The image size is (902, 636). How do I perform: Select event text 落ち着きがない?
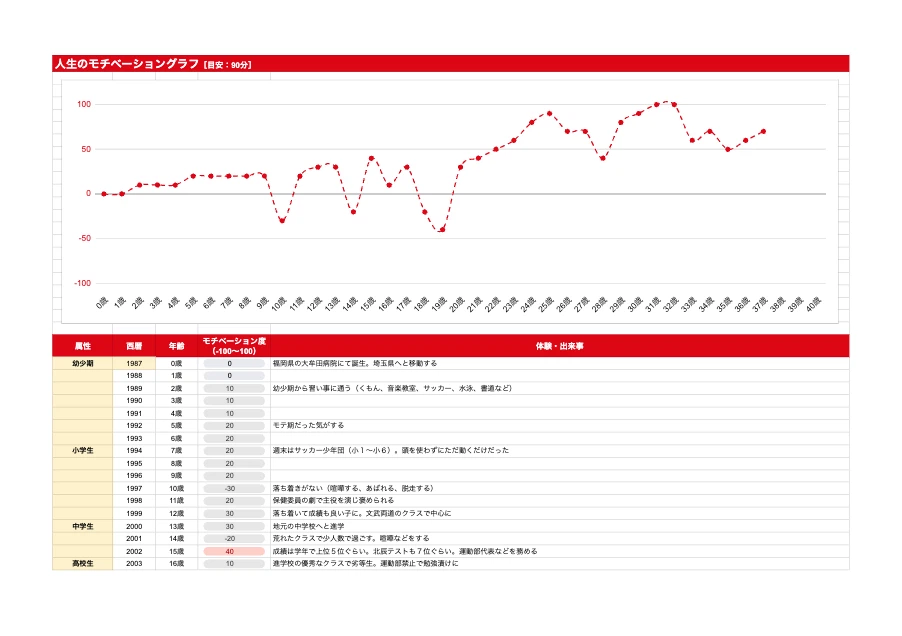pos(297,488)
